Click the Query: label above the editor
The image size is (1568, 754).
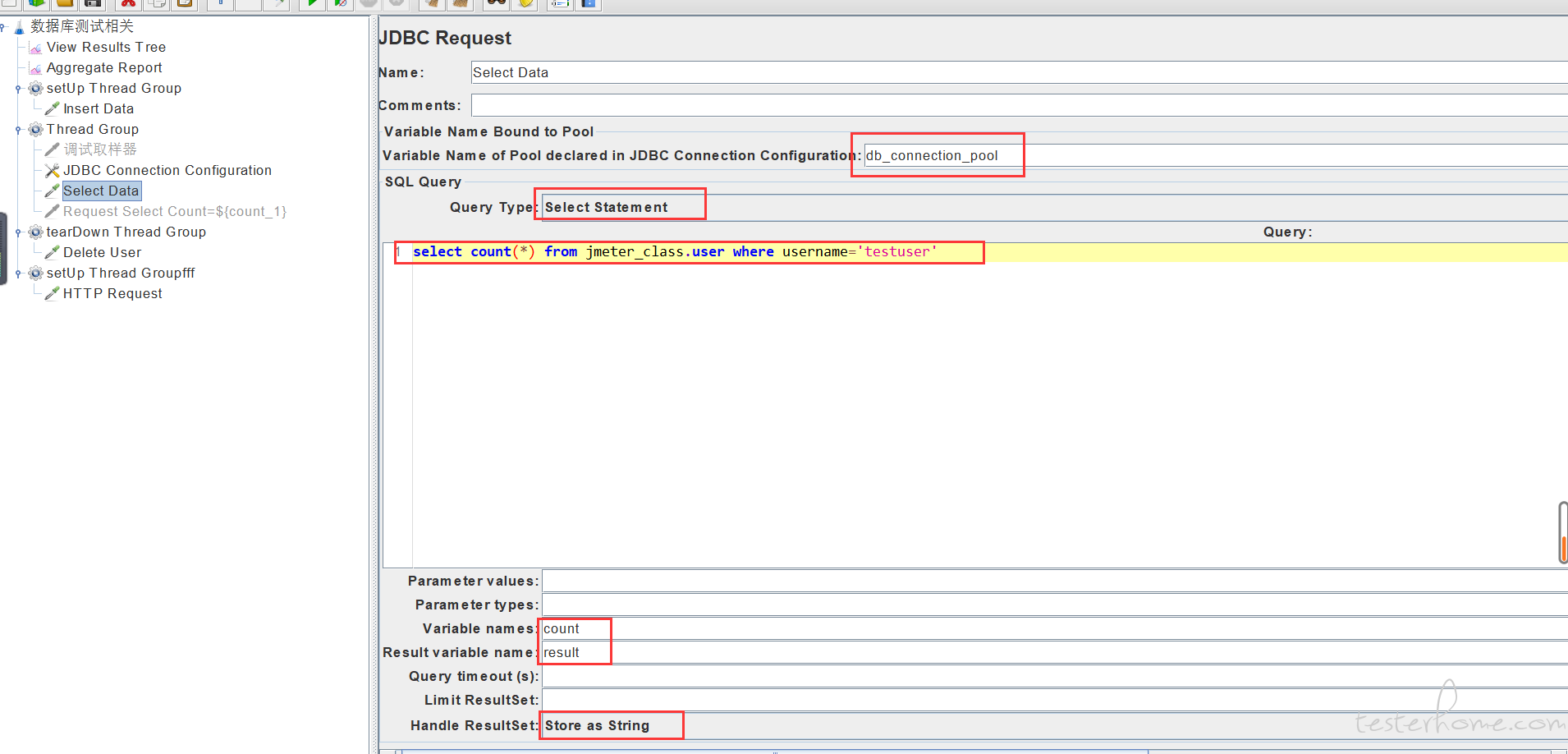[1287, 232]
